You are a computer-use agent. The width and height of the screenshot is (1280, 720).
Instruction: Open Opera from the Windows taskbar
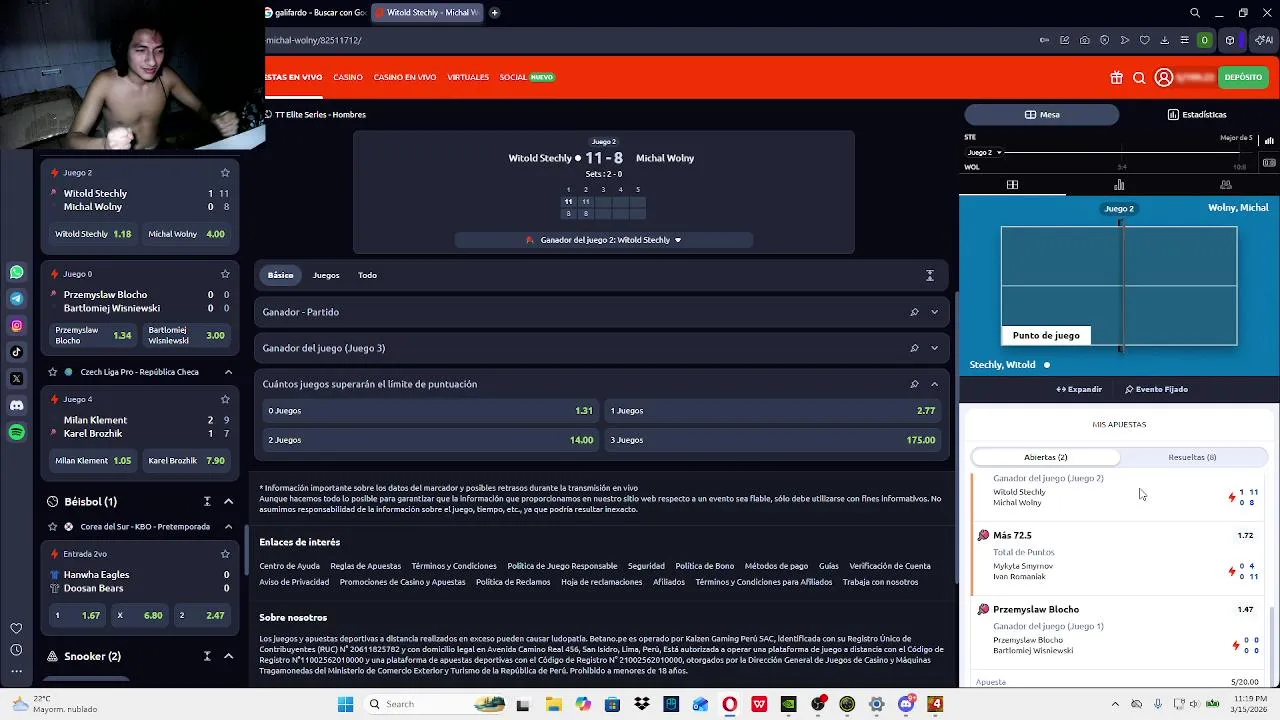(x=730, y=704)
